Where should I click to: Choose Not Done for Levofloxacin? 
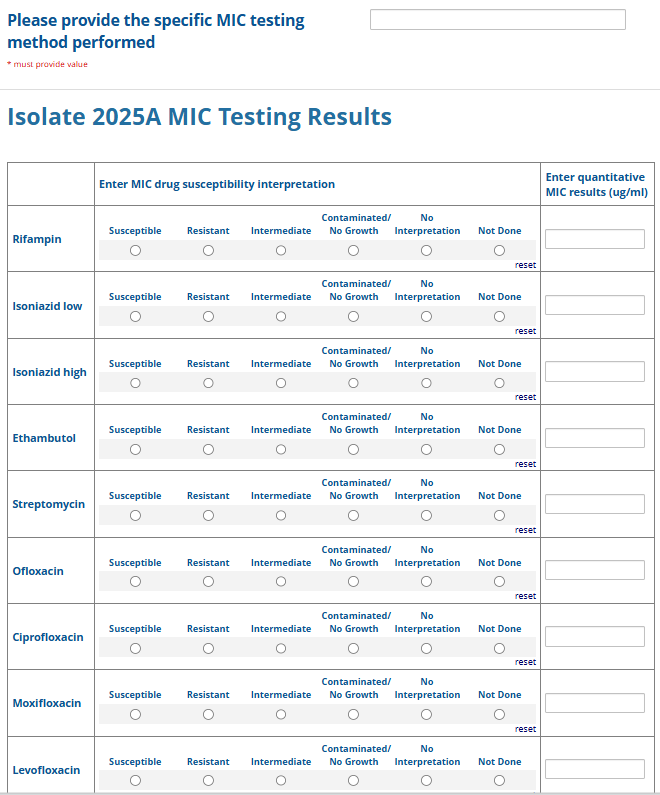click(499, 781)
